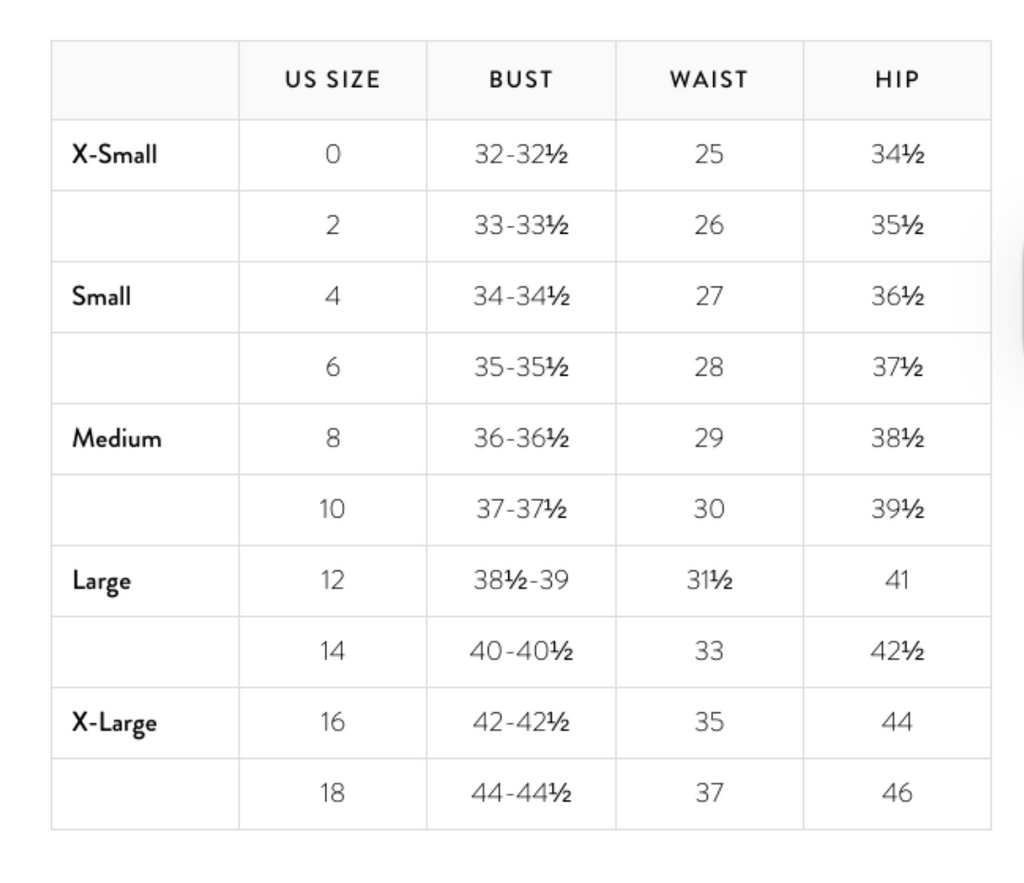Select the bust range 42-42½ cell
Viewport: 1024px width, 883px height.
coord(521,723)
